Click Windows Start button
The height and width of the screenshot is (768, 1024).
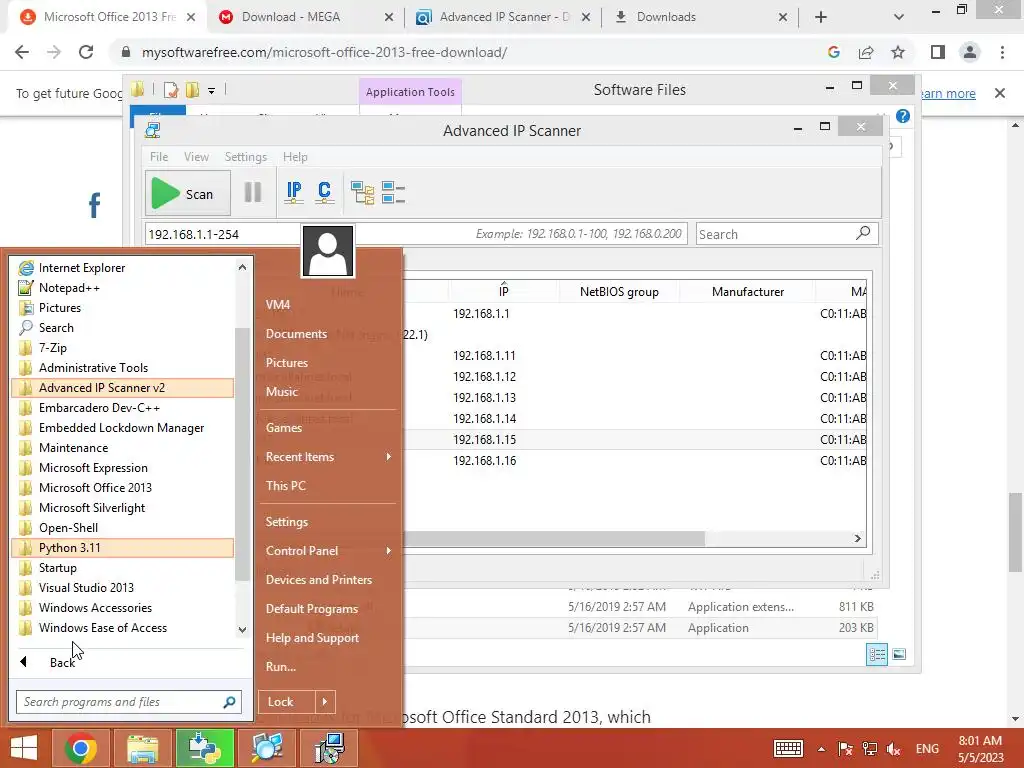pyautogui.click(x=24, y=748)
